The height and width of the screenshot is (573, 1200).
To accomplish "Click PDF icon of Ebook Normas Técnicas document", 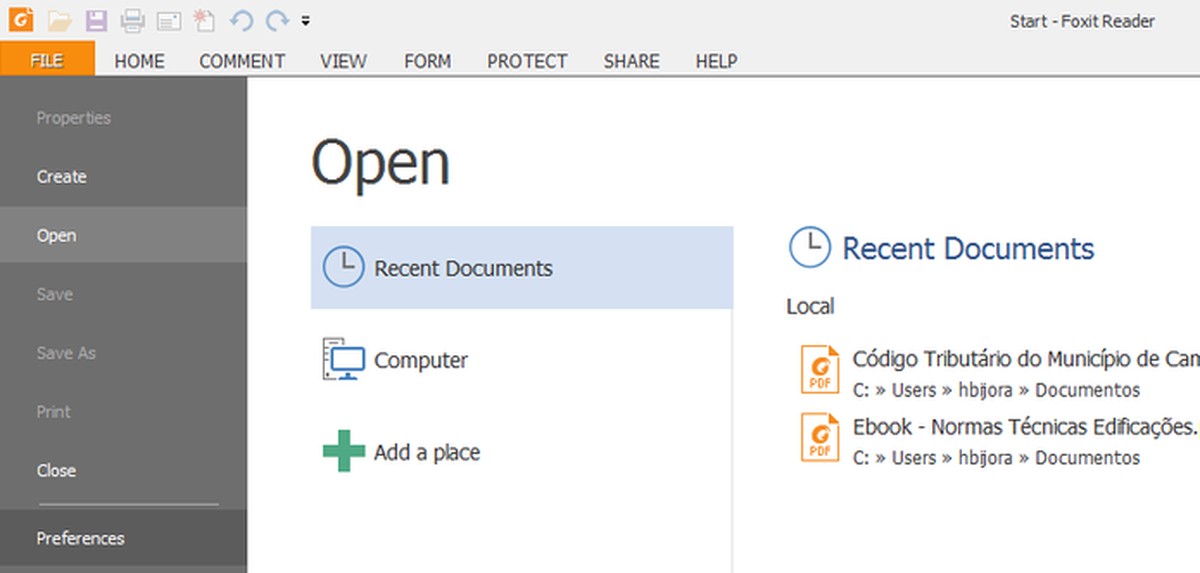I will coord(820,437).
